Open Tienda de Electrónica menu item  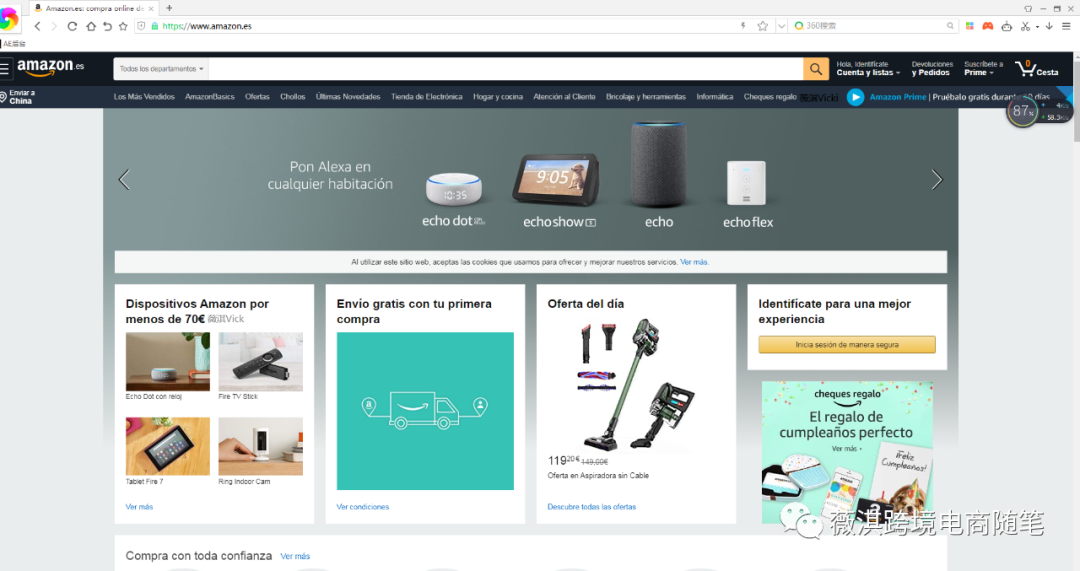tap(426, 97)
